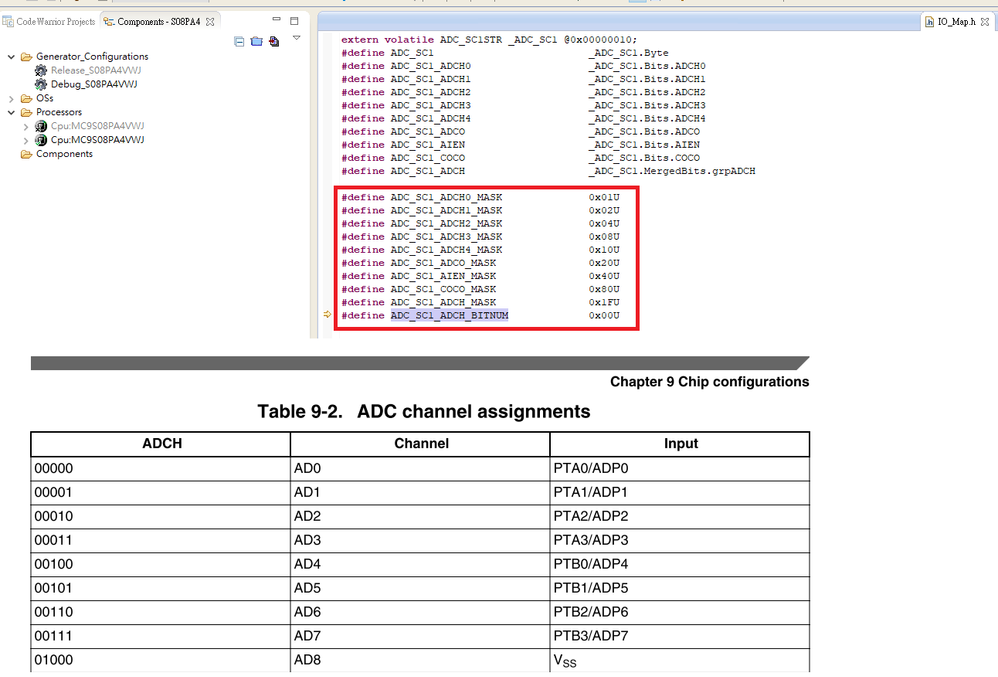Click the PTB3/ADP7 input cell
The image size is (998, 677).
point(680,636)
